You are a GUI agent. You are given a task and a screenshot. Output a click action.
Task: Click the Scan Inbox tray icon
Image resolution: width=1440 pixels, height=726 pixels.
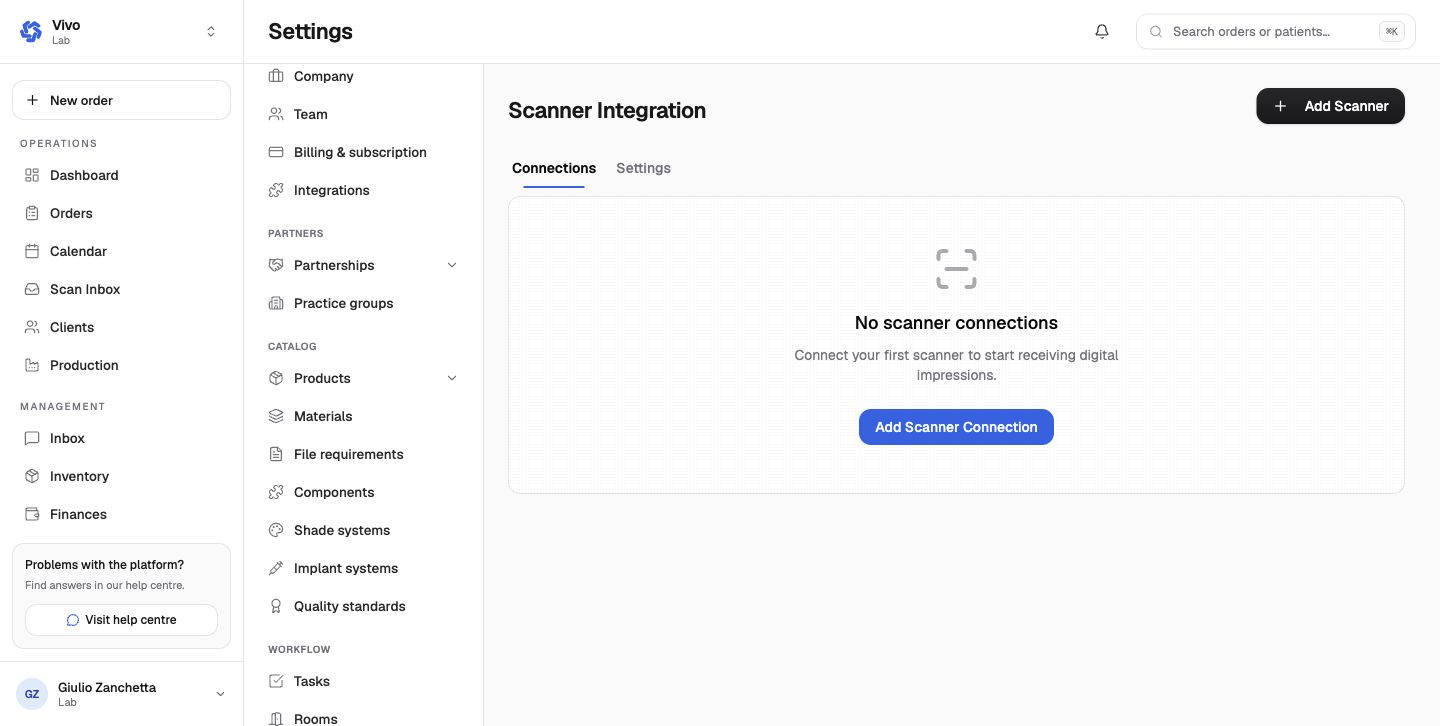[x=32, y=289]
